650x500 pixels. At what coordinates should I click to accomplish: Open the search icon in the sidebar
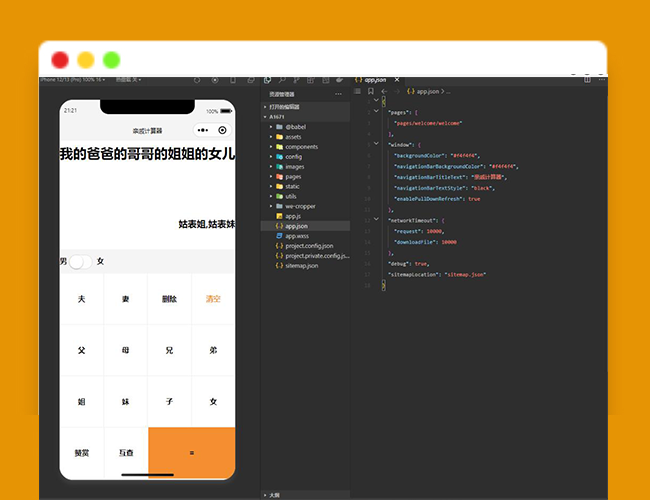[x=284, y=79]
